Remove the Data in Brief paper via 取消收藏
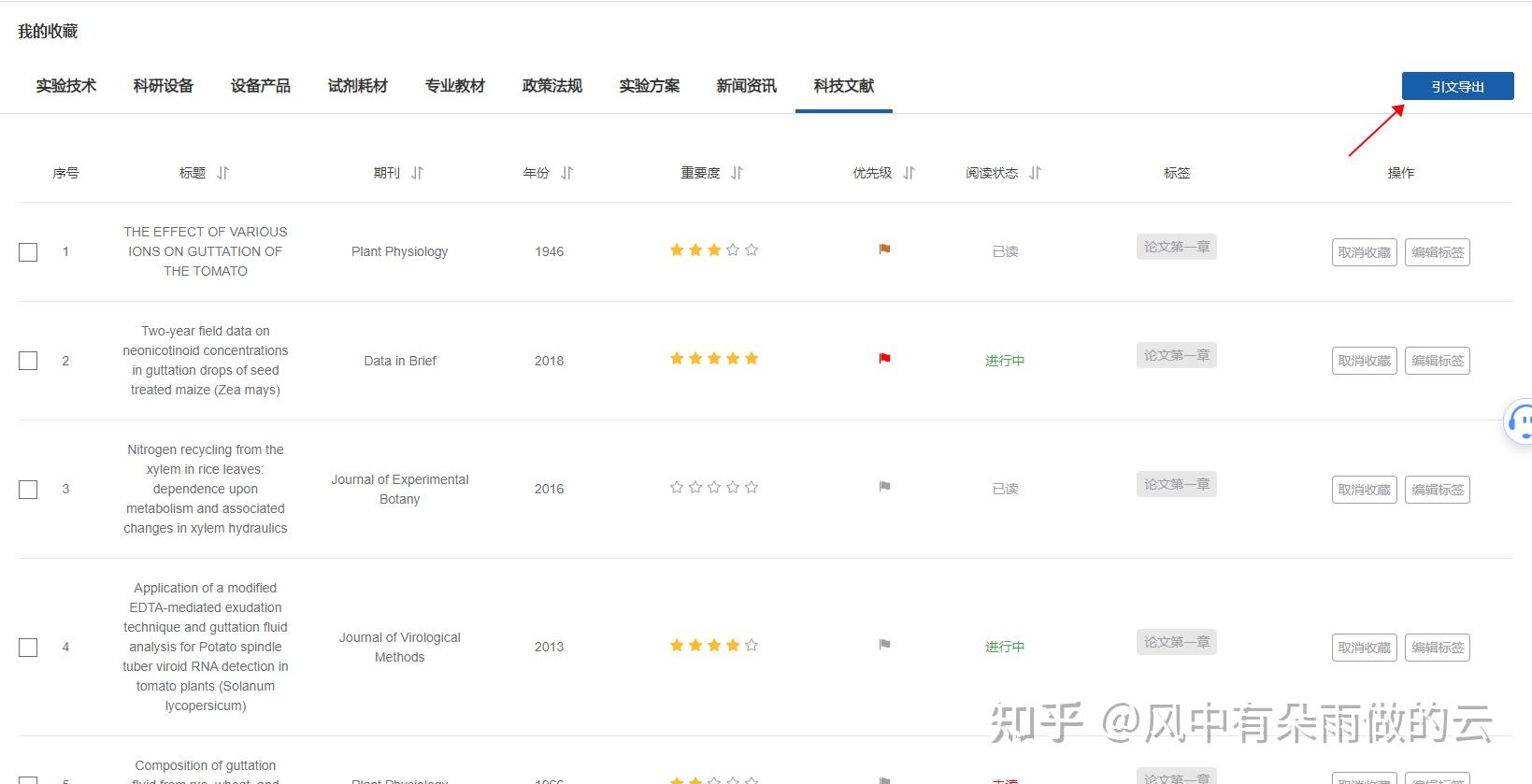Viewport: 1532px width, 784px height. pyautogui.click(x=1365, y=361)
